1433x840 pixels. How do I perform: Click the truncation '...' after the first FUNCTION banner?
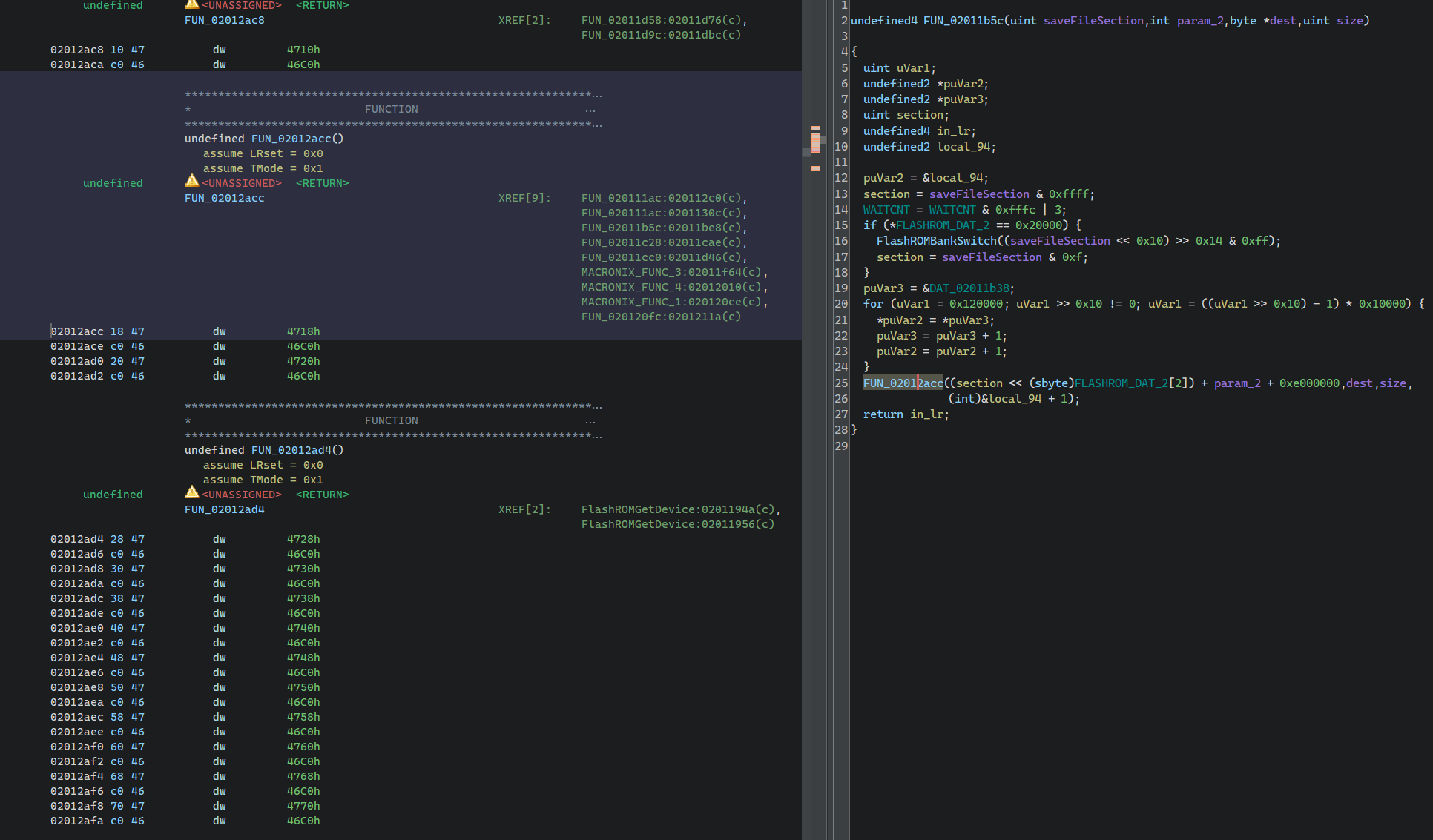[590, 109]
